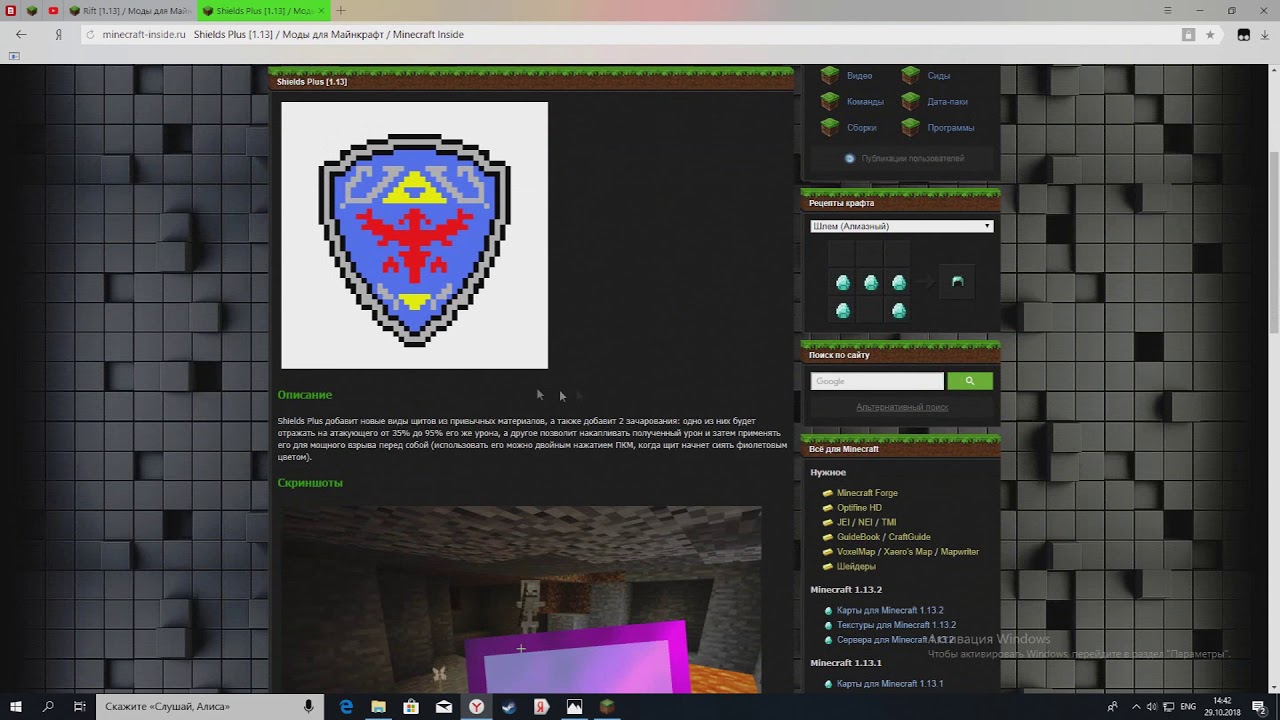Open the Сборки section link
1280x720 pixels.
tap(861, 128)
